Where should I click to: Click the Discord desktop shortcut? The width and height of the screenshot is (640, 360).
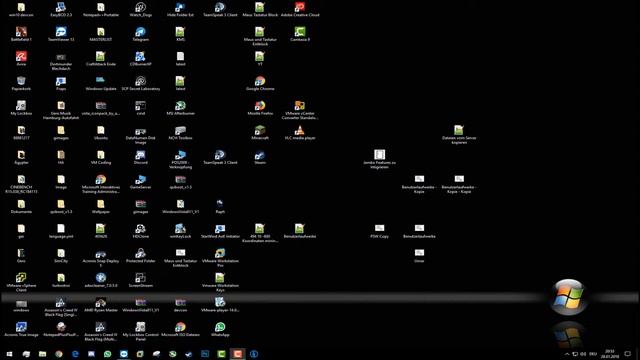140,157
